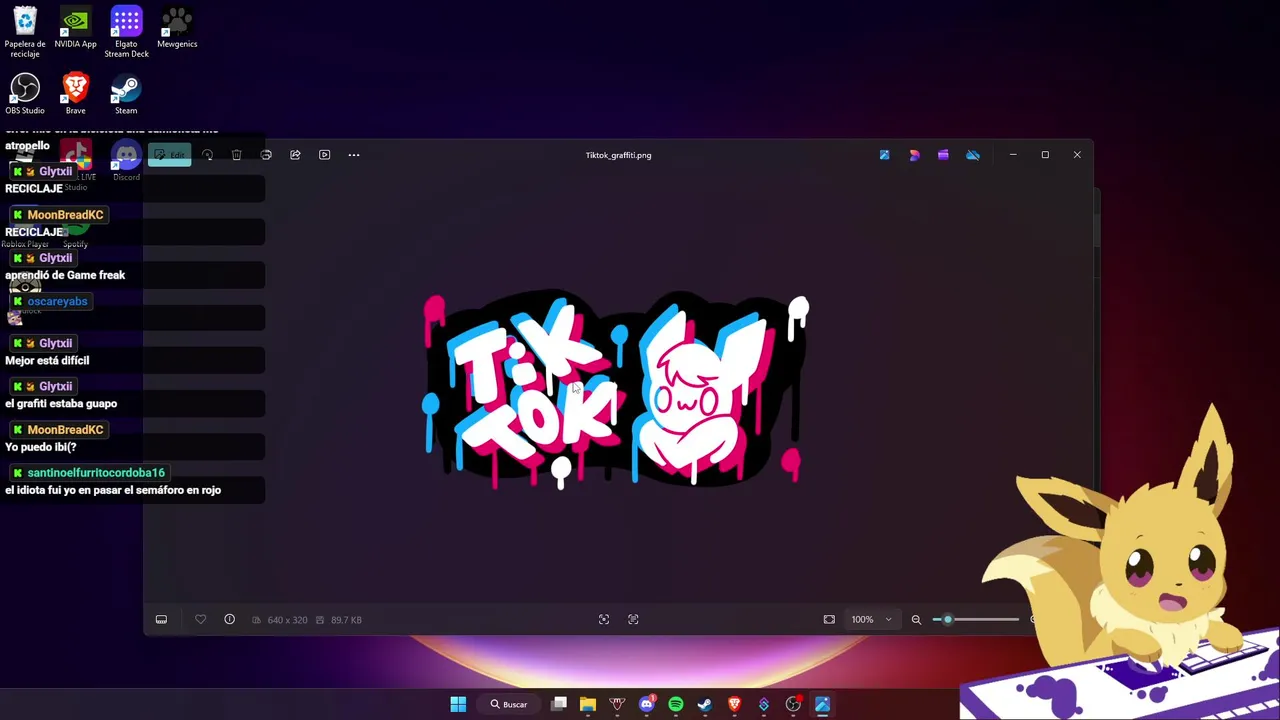Click the fit to window icon
This screenshot has width=1280, height=720.
tap(829, 620)
